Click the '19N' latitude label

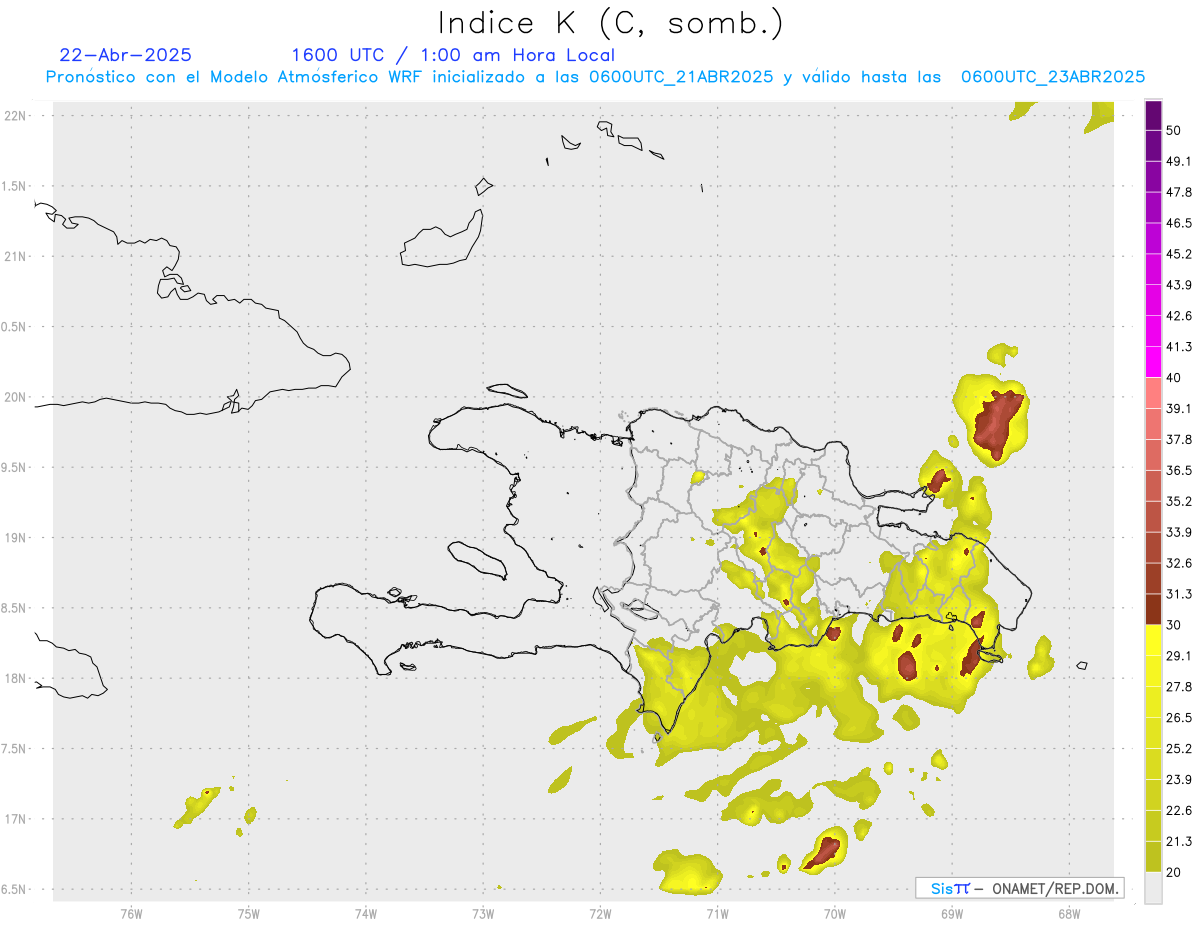coord(17,538)
